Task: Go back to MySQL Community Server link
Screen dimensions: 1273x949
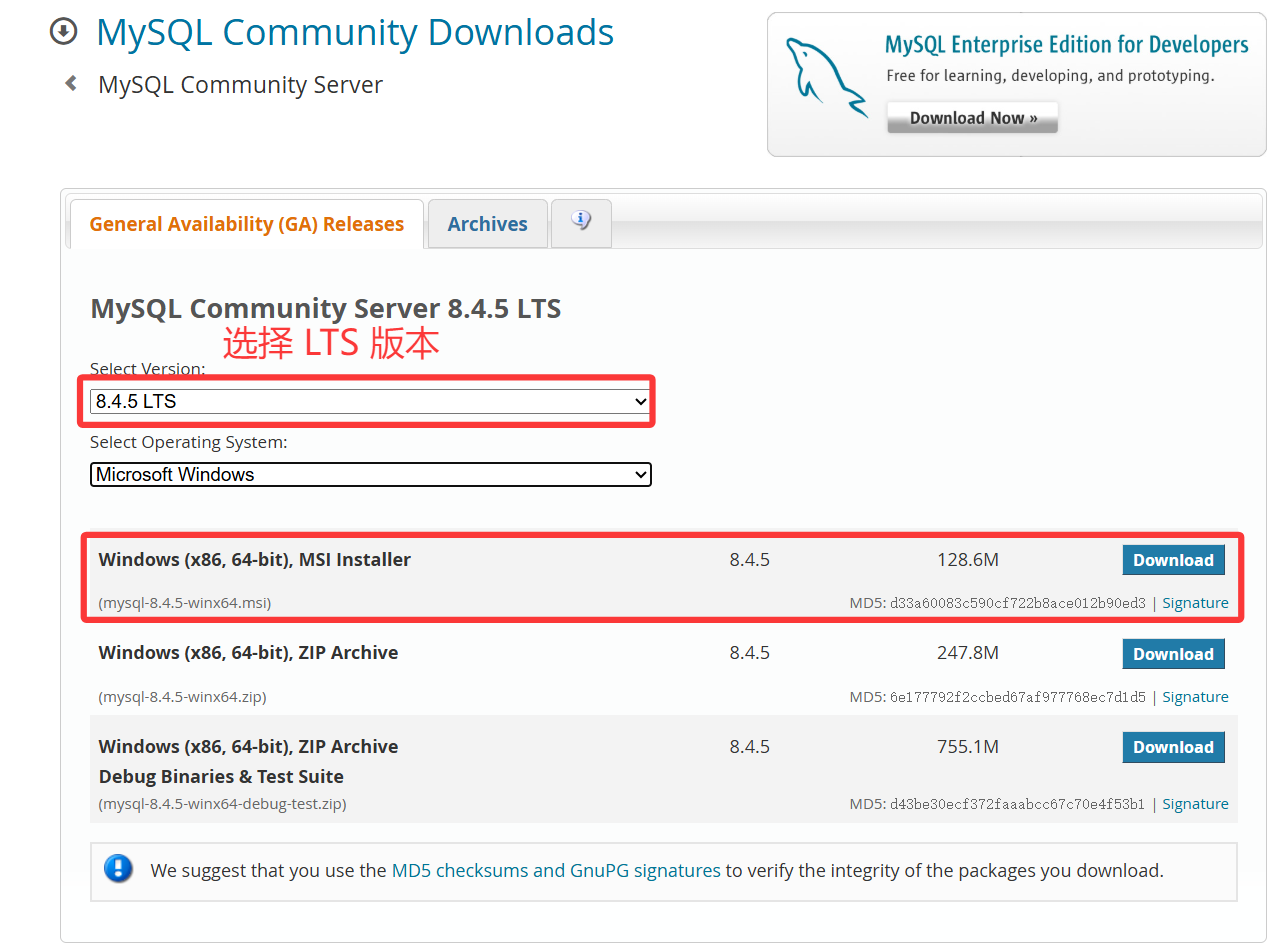Action: coord(240,85)
